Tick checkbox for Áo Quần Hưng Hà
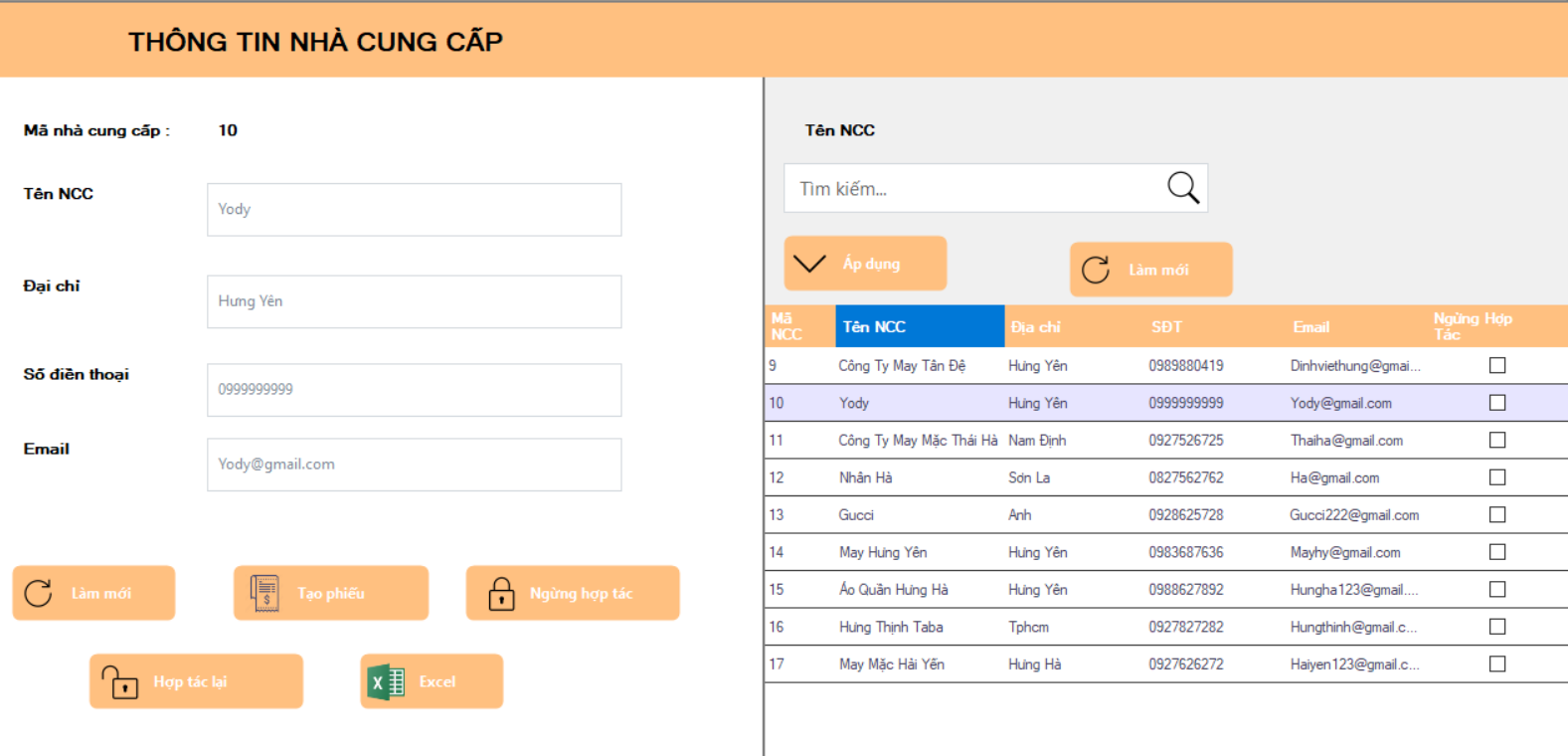 point(1497,589)
